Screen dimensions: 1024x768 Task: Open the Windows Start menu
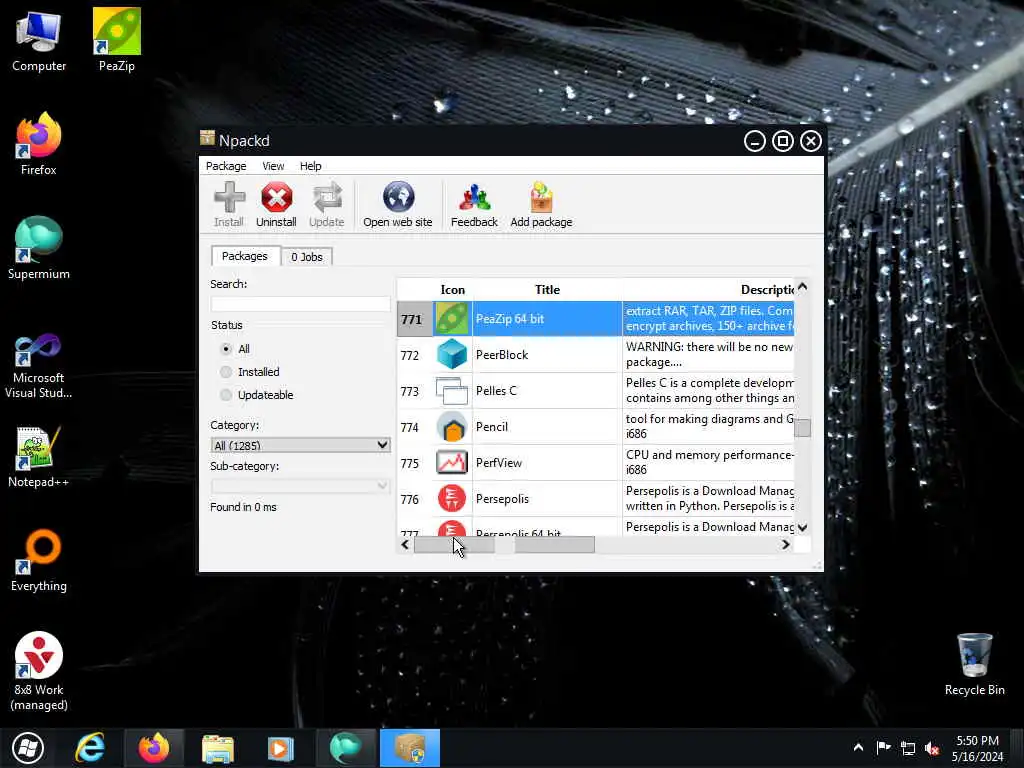(x=28, y=748)
